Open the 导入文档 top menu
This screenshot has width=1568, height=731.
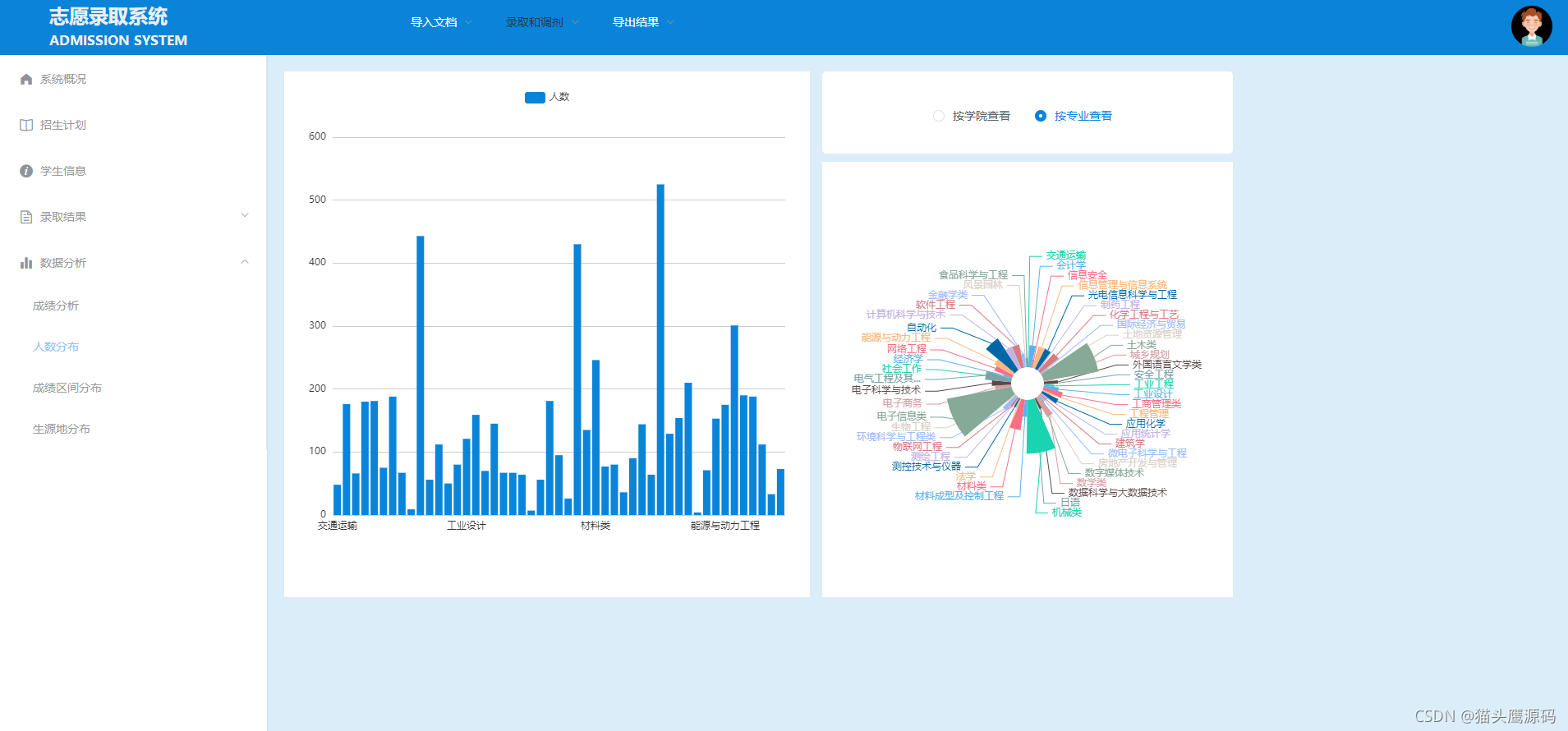point(434,22)
